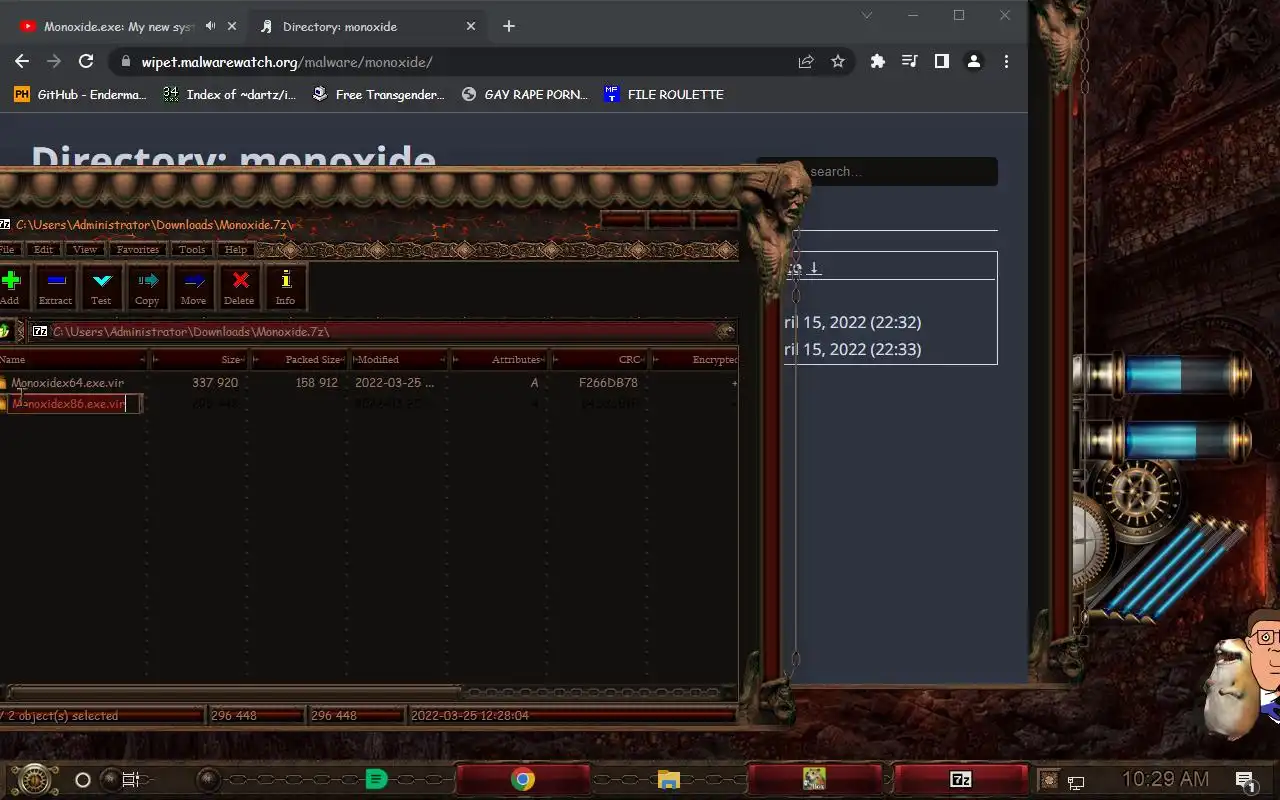
Task: Open the Chrome extensions puzzle icon
Action: (878, 62)
